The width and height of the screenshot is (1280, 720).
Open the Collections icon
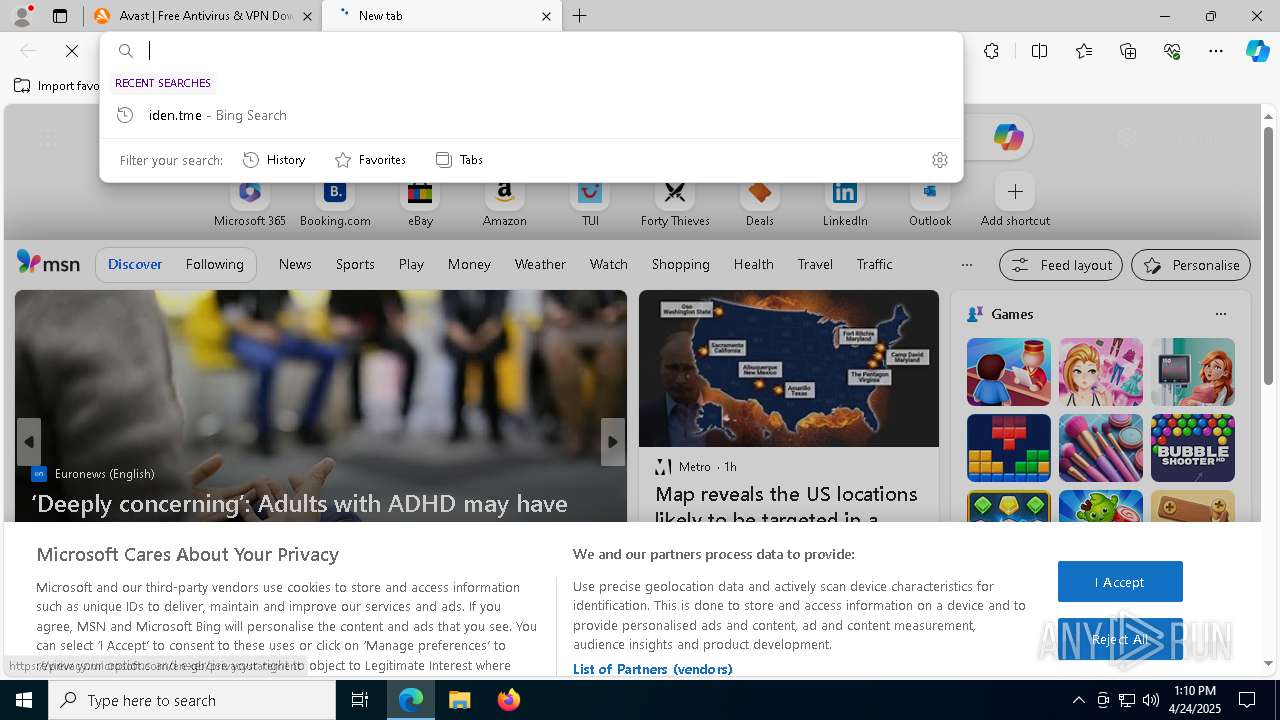coord(1128,51)
